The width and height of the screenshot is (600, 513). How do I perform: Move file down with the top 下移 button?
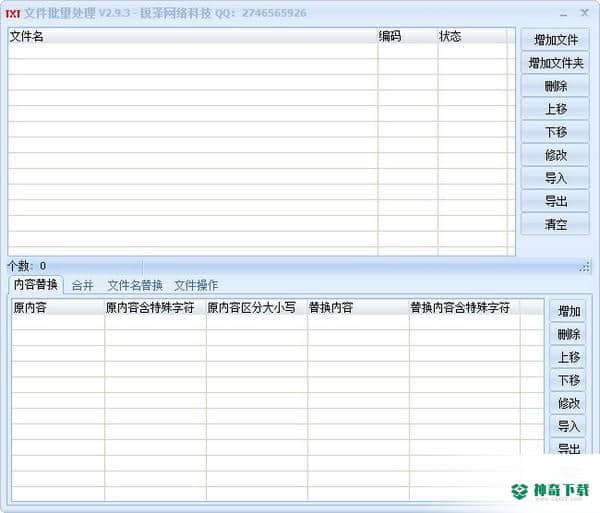(555, 132)
